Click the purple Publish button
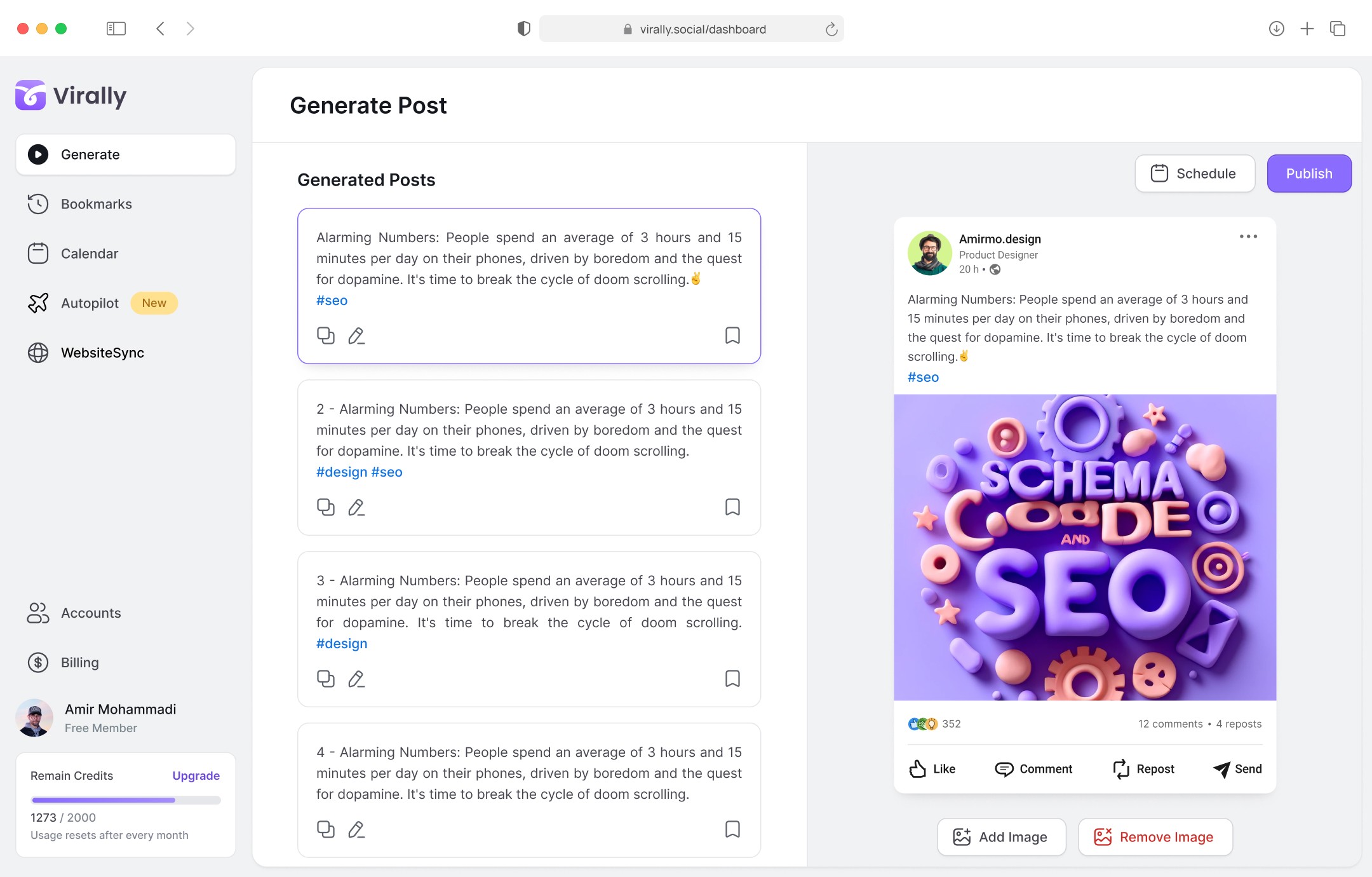Image resolution: width=1372 pixels, height=877 pixels. tap(1309, 173)
